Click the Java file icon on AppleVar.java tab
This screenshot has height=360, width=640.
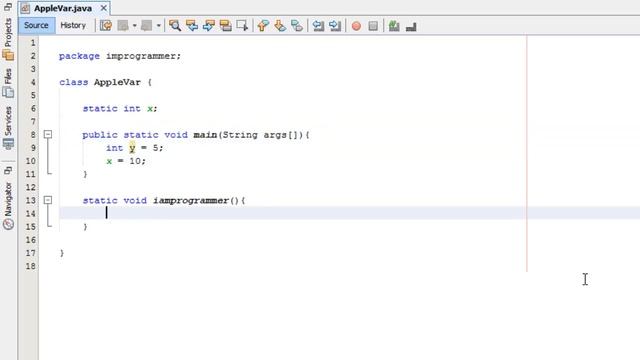coord(26,8)
